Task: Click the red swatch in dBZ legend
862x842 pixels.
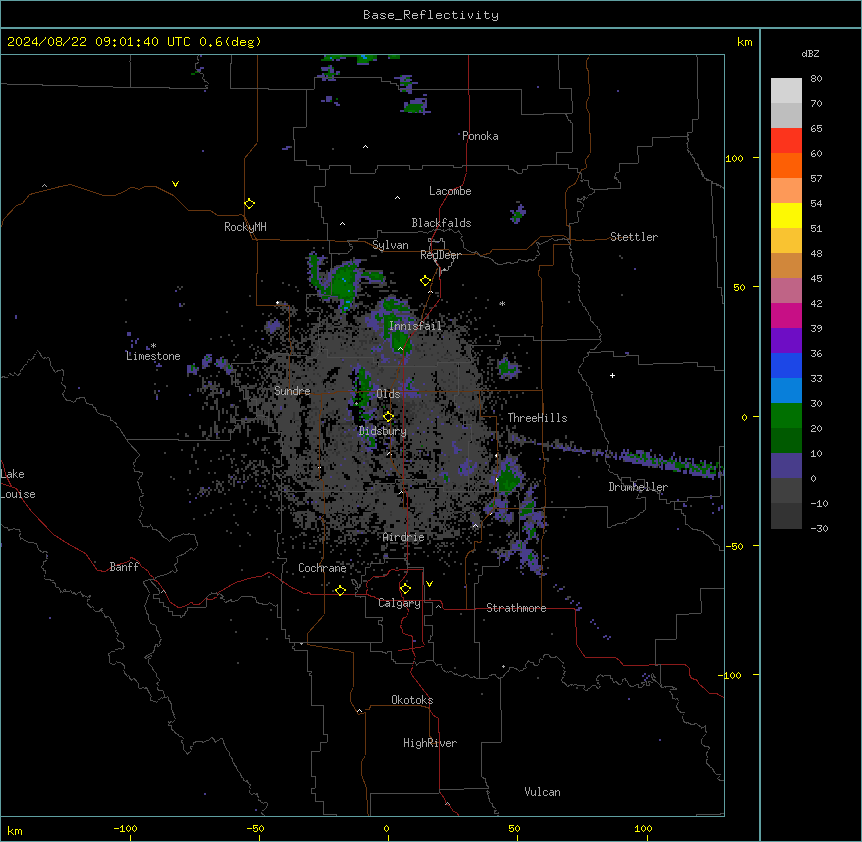Action: click(786, 141)
